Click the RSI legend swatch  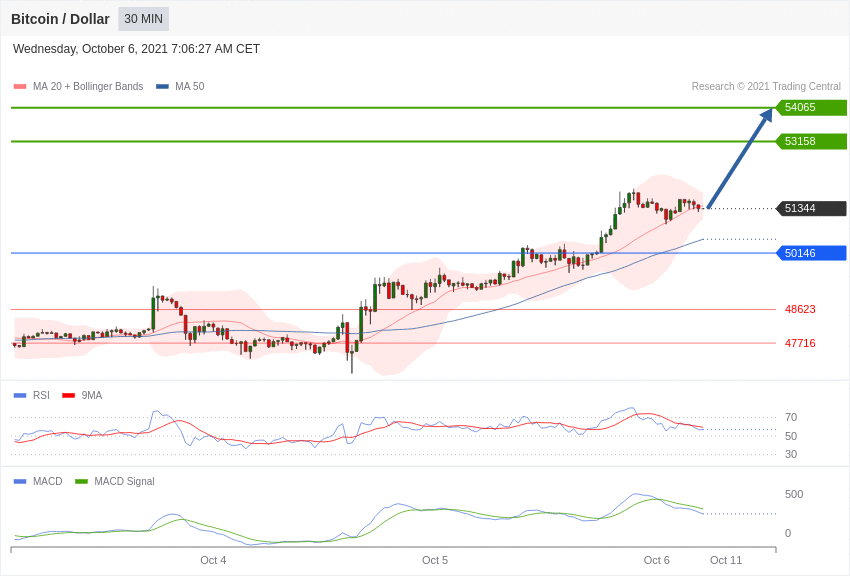20,396
